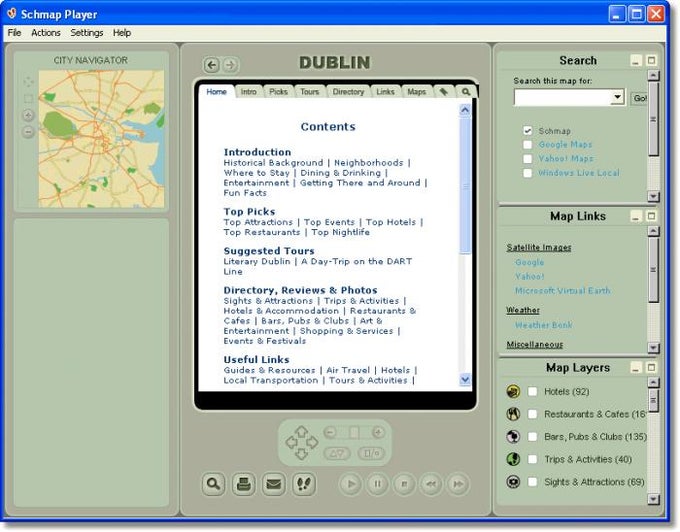Open the Weather Bonk link
Screen dimensions: 680x532
pos(543,325)
